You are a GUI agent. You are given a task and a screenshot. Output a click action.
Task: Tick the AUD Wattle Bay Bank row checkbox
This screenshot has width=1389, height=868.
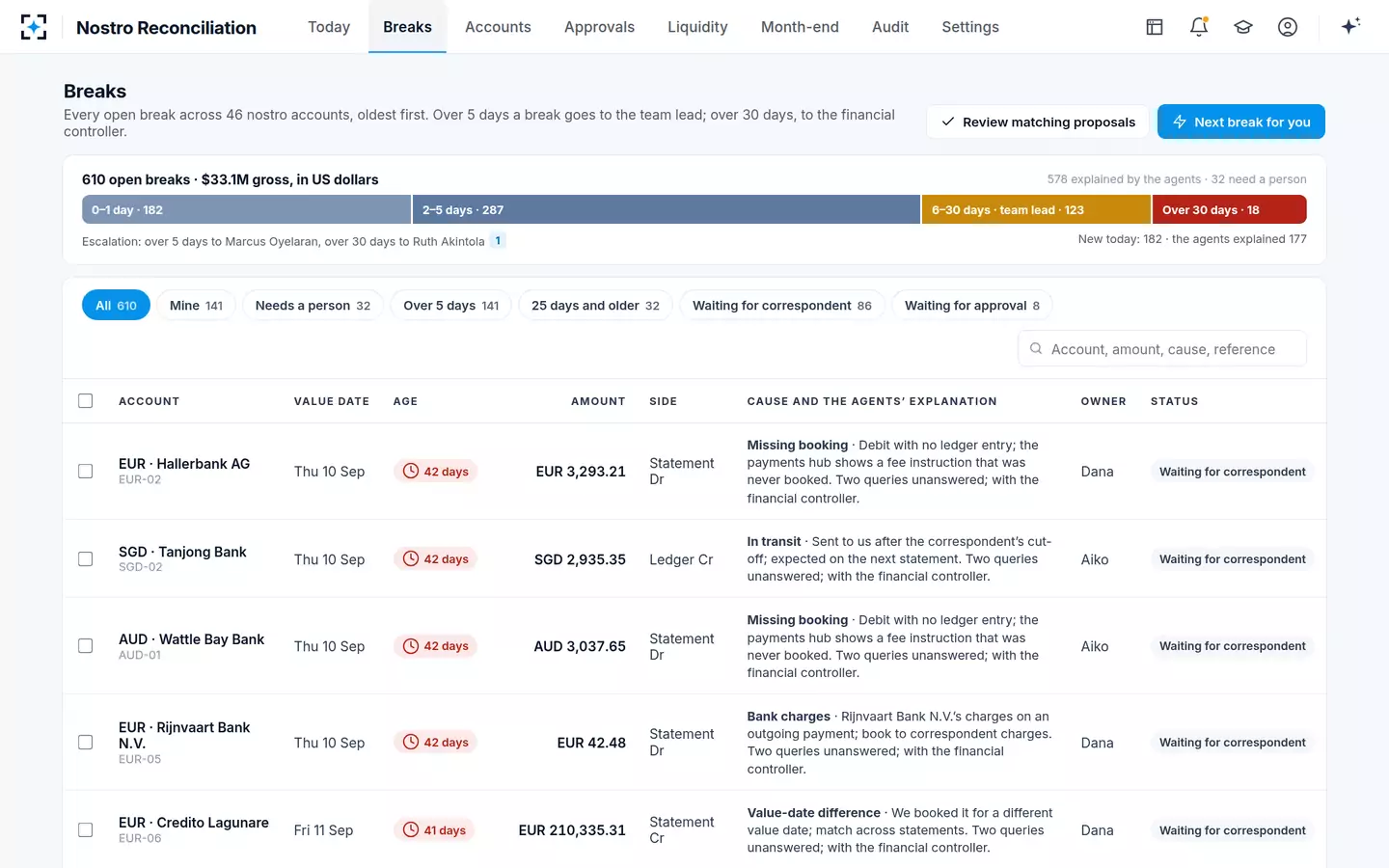[x=86, y=646]
